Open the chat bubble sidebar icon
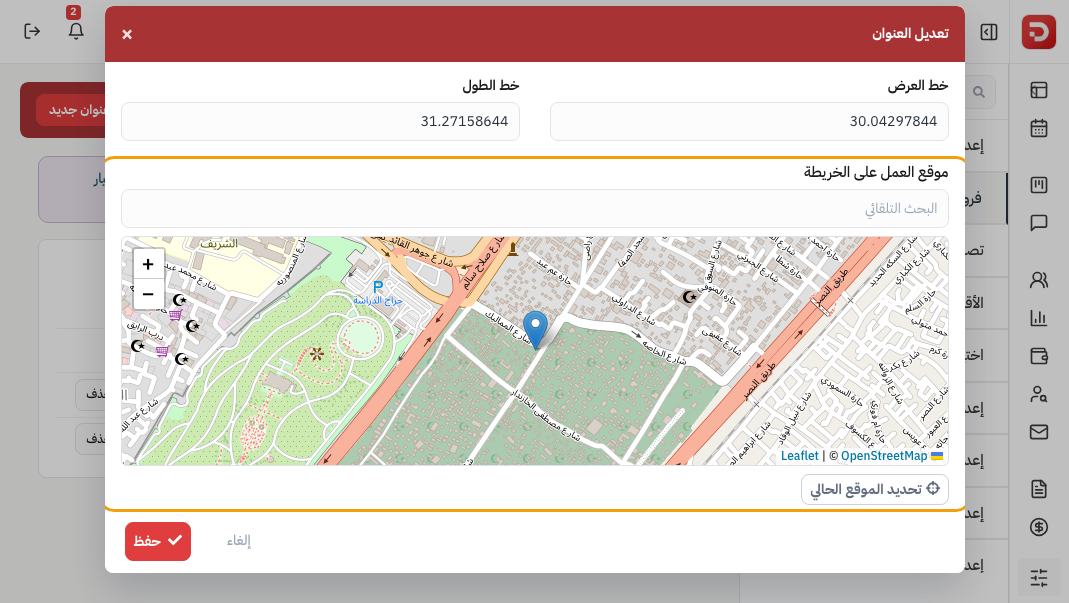 pyautogui.click(x=1038, y=222)
